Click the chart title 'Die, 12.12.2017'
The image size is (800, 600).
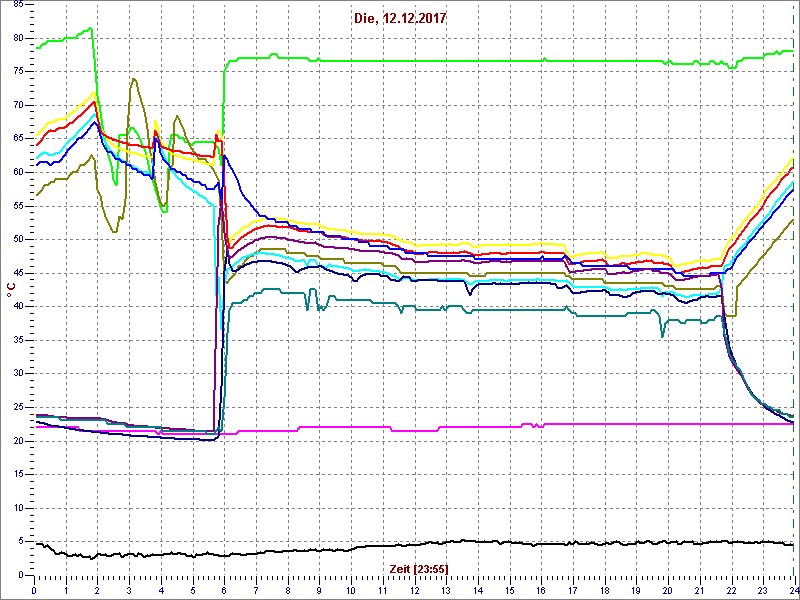[399, 19]
